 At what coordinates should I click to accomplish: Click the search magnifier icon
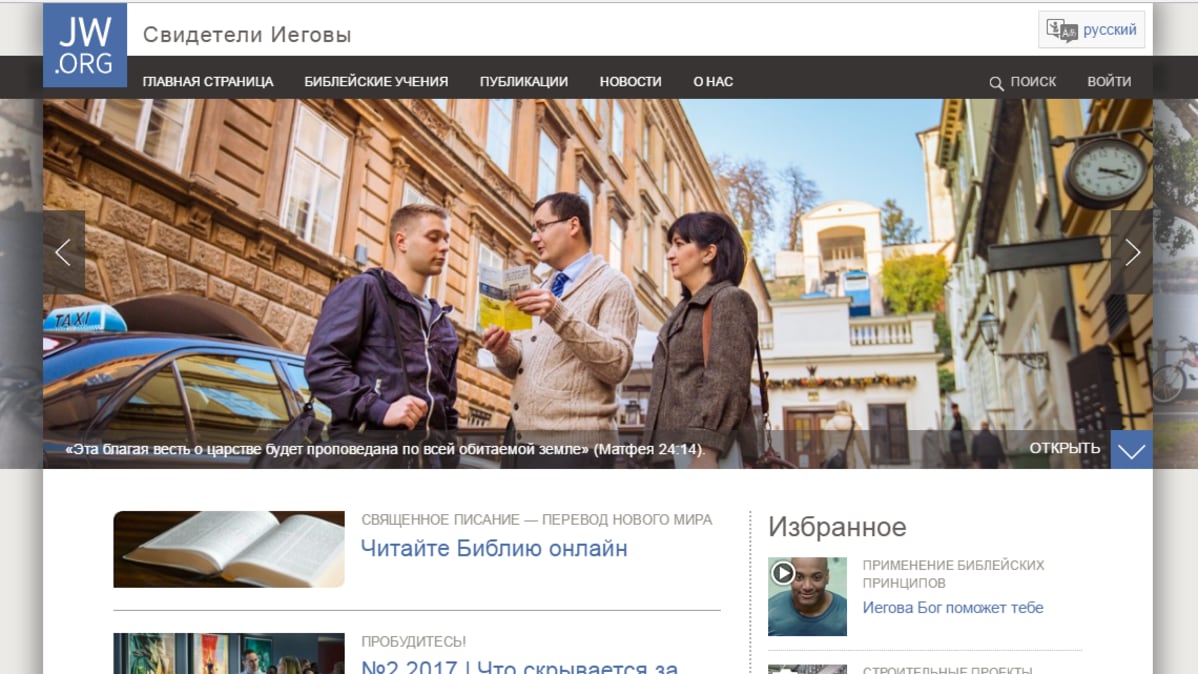[996, 83]
